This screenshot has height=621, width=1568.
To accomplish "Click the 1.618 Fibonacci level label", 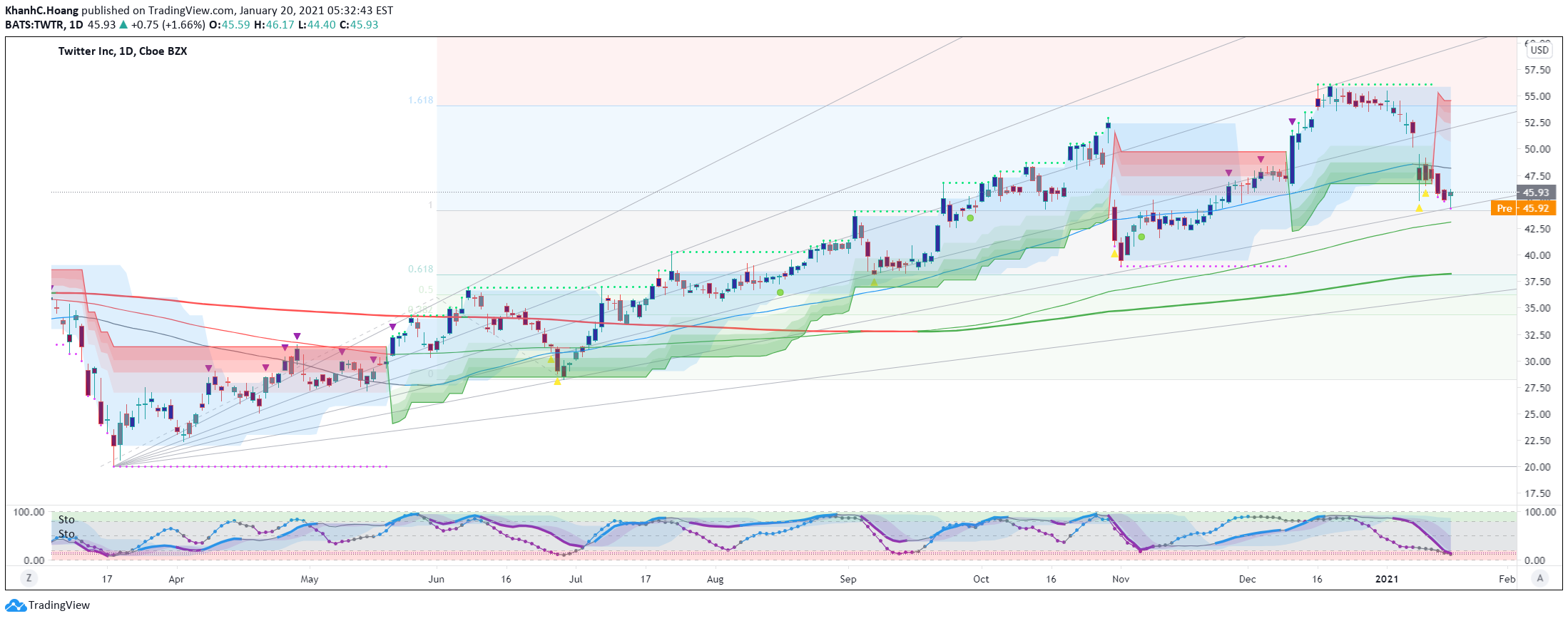I will (421, 100).
